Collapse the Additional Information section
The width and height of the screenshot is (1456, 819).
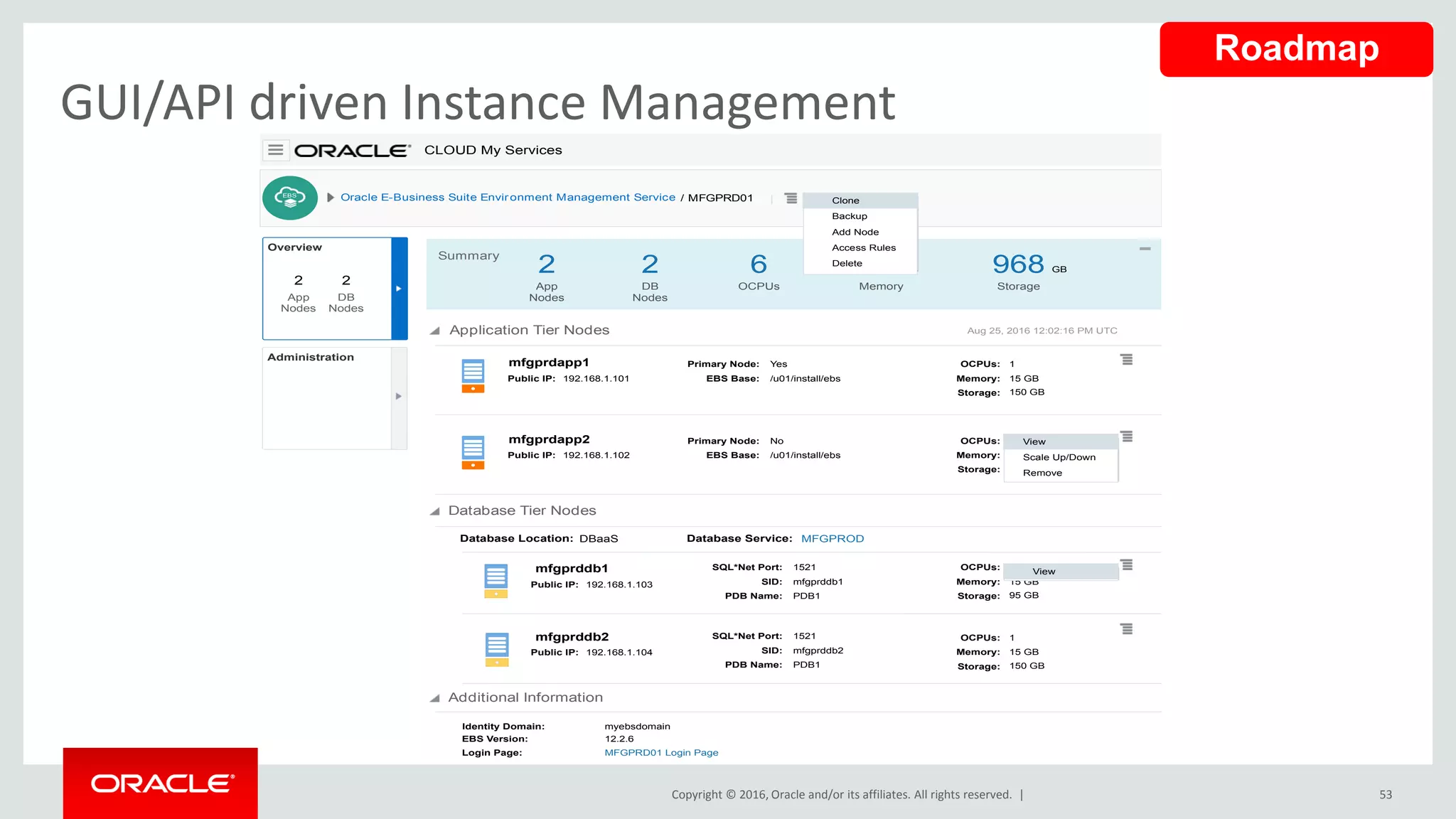pos(435,698)
